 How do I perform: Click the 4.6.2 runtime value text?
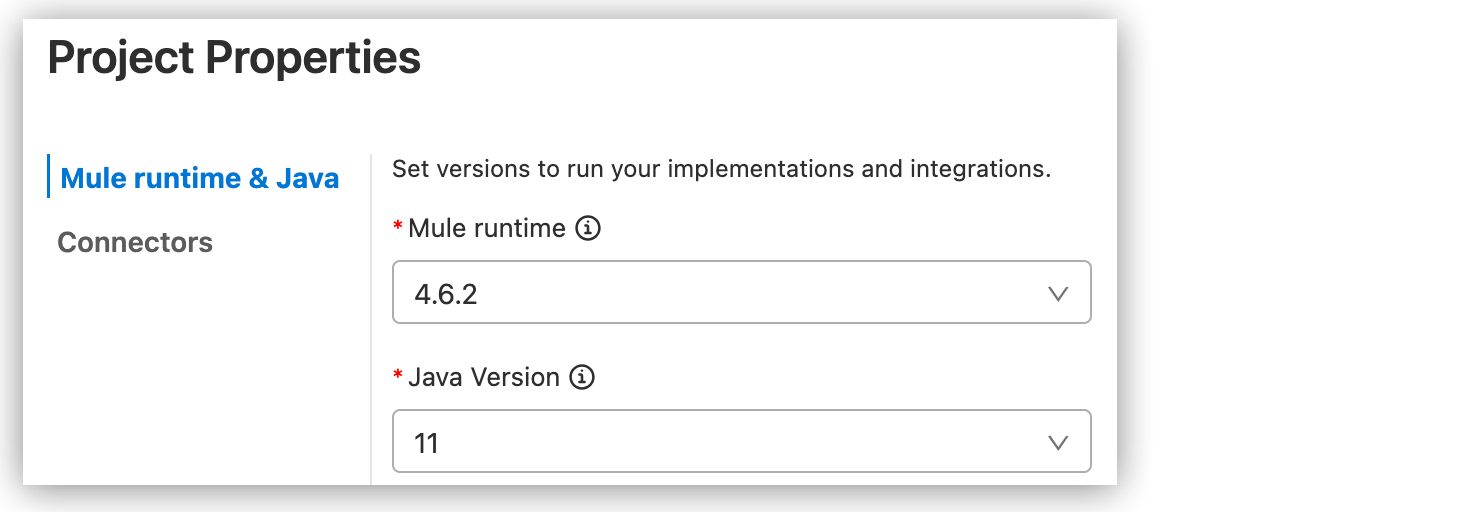click(445, 294)
